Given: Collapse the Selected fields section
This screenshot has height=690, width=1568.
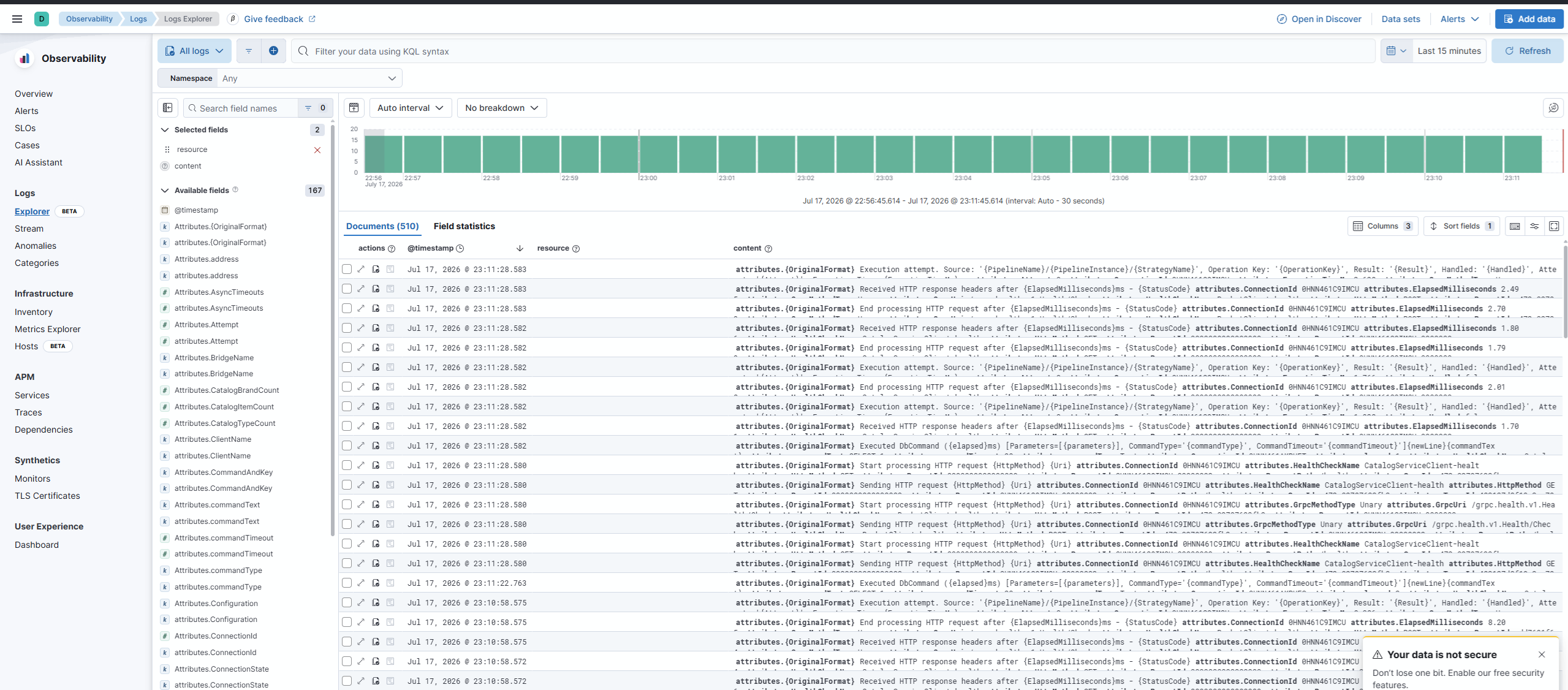Looking at the screenshot, I should 164,130.
